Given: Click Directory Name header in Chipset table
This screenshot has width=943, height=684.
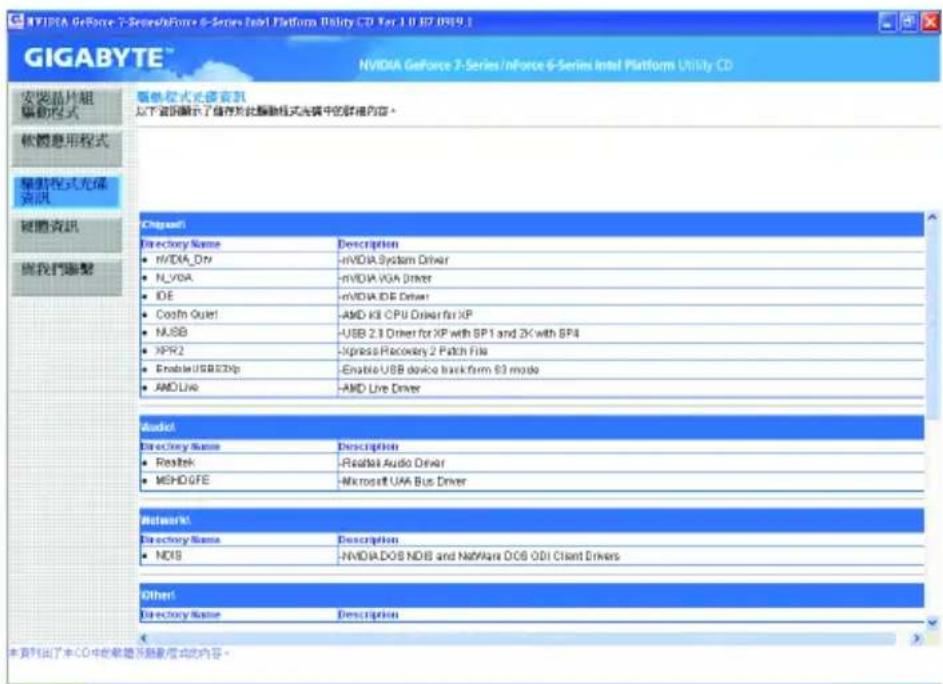Looking at the screenshot, I should click(x=180, y=244).
